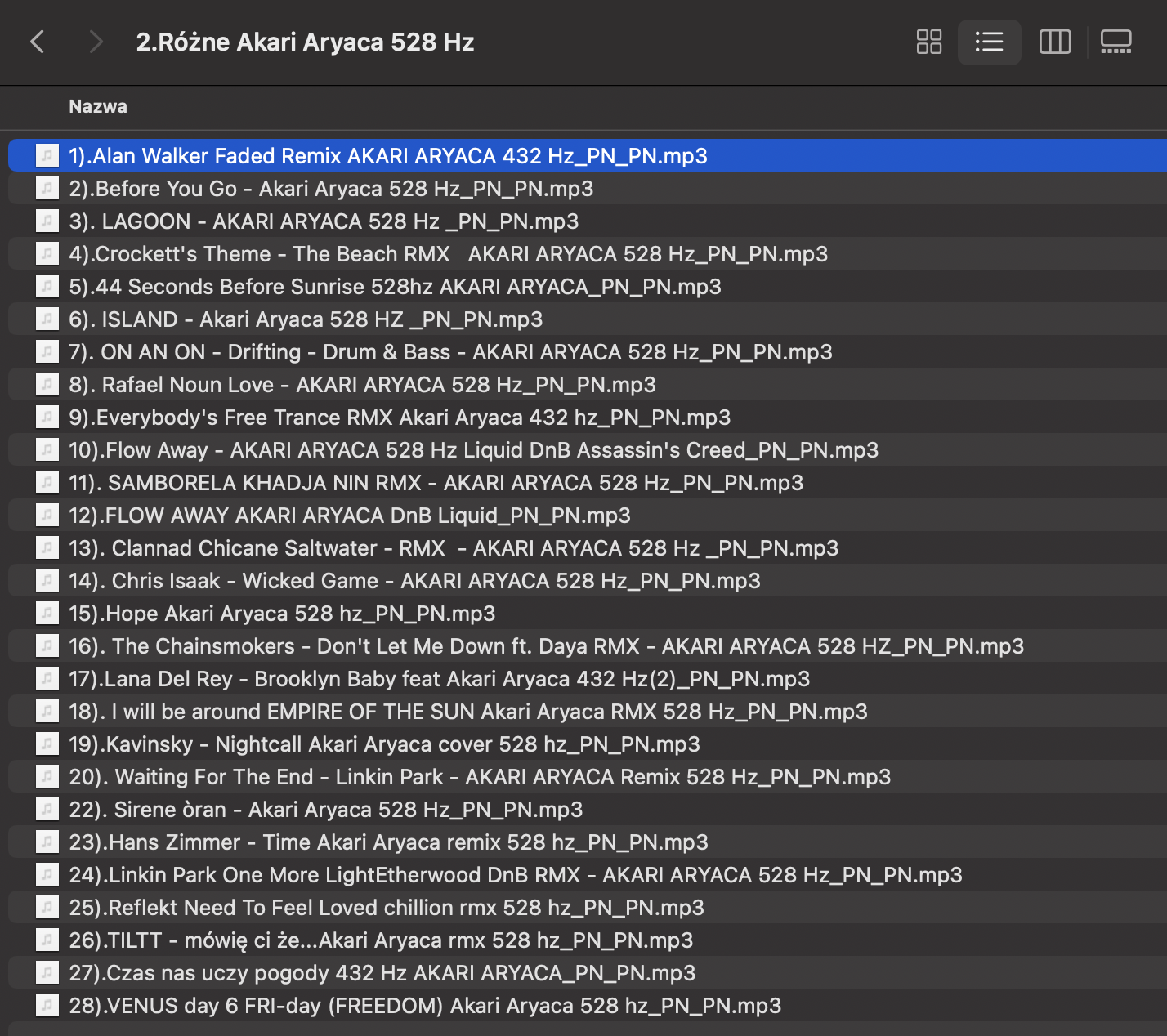Sort by the Nazwa column header
Image resolution: width=1167 pixels, height=1036 pixels.
pos(98,107)
